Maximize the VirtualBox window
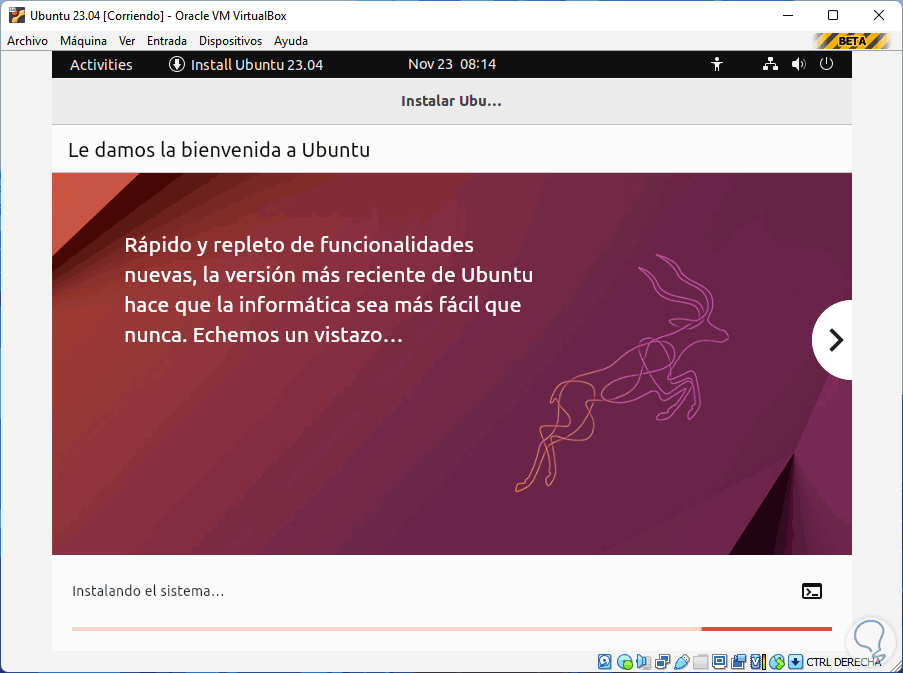Screen dimensions: 903x673 click(833, 15)
